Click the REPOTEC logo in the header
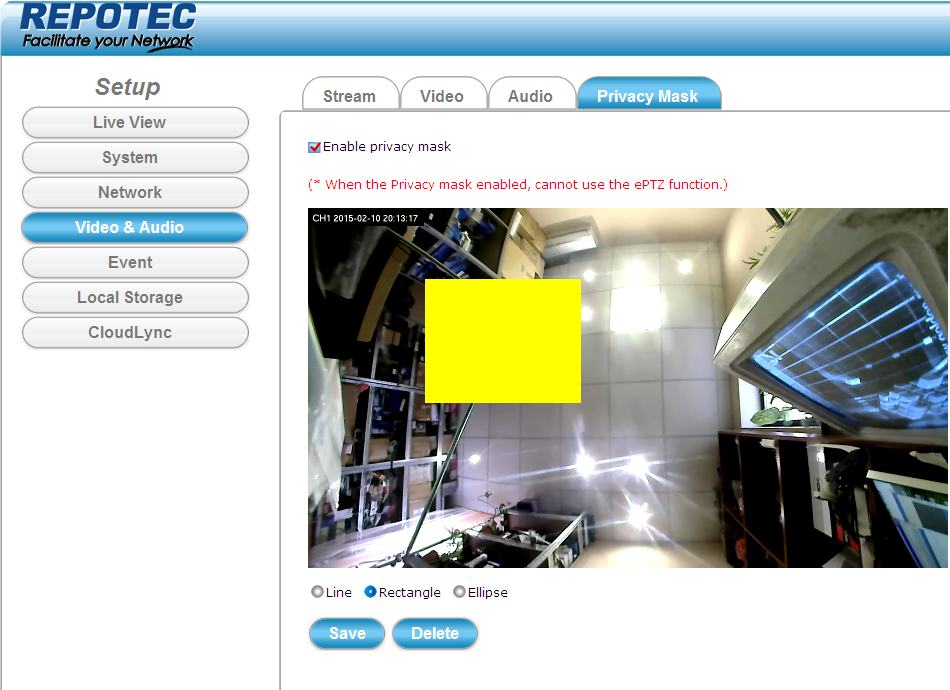The height and width of the screenshot is (690, 950). point(108,27)
